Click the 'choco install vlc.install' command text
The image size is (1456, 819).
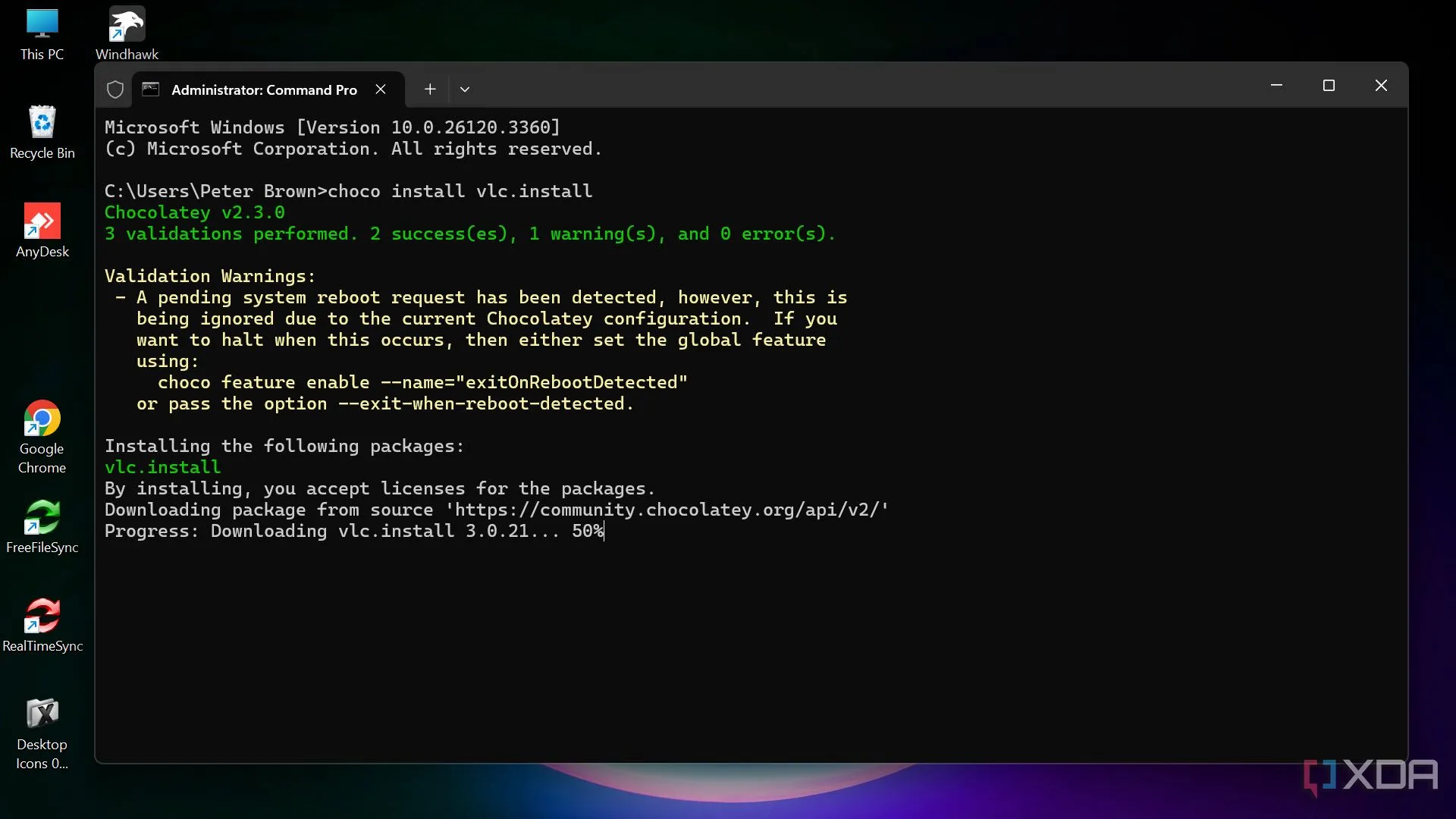460,191
